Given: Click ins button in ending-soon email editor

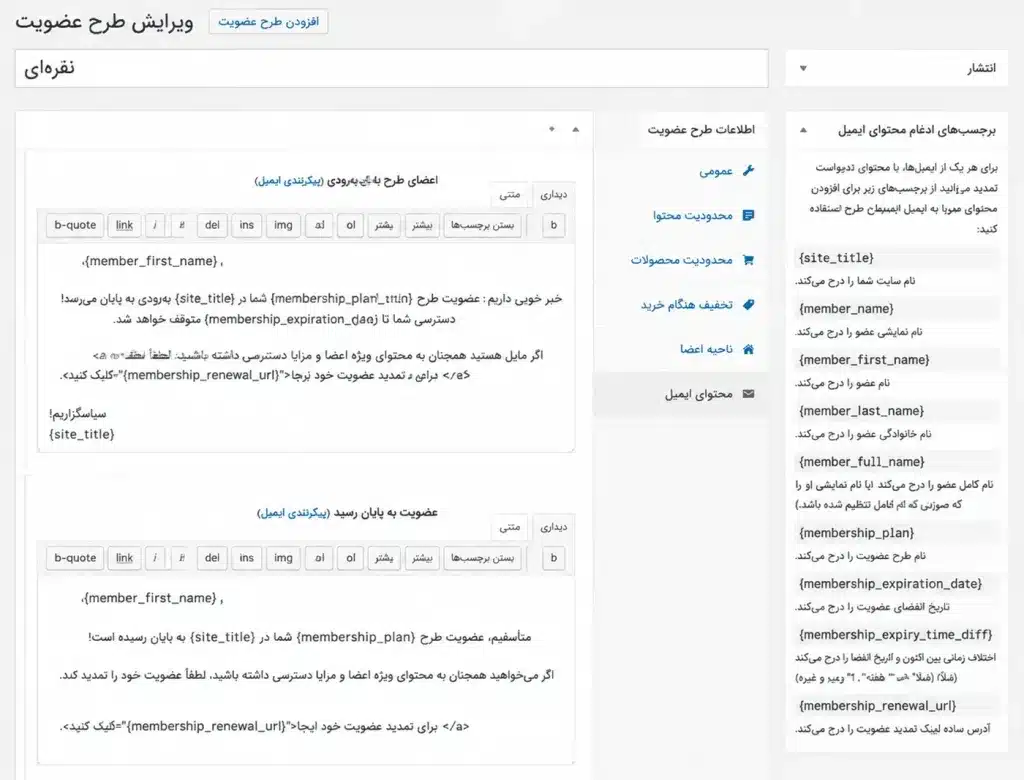Looking at the screenshot, I should (246, 225).
